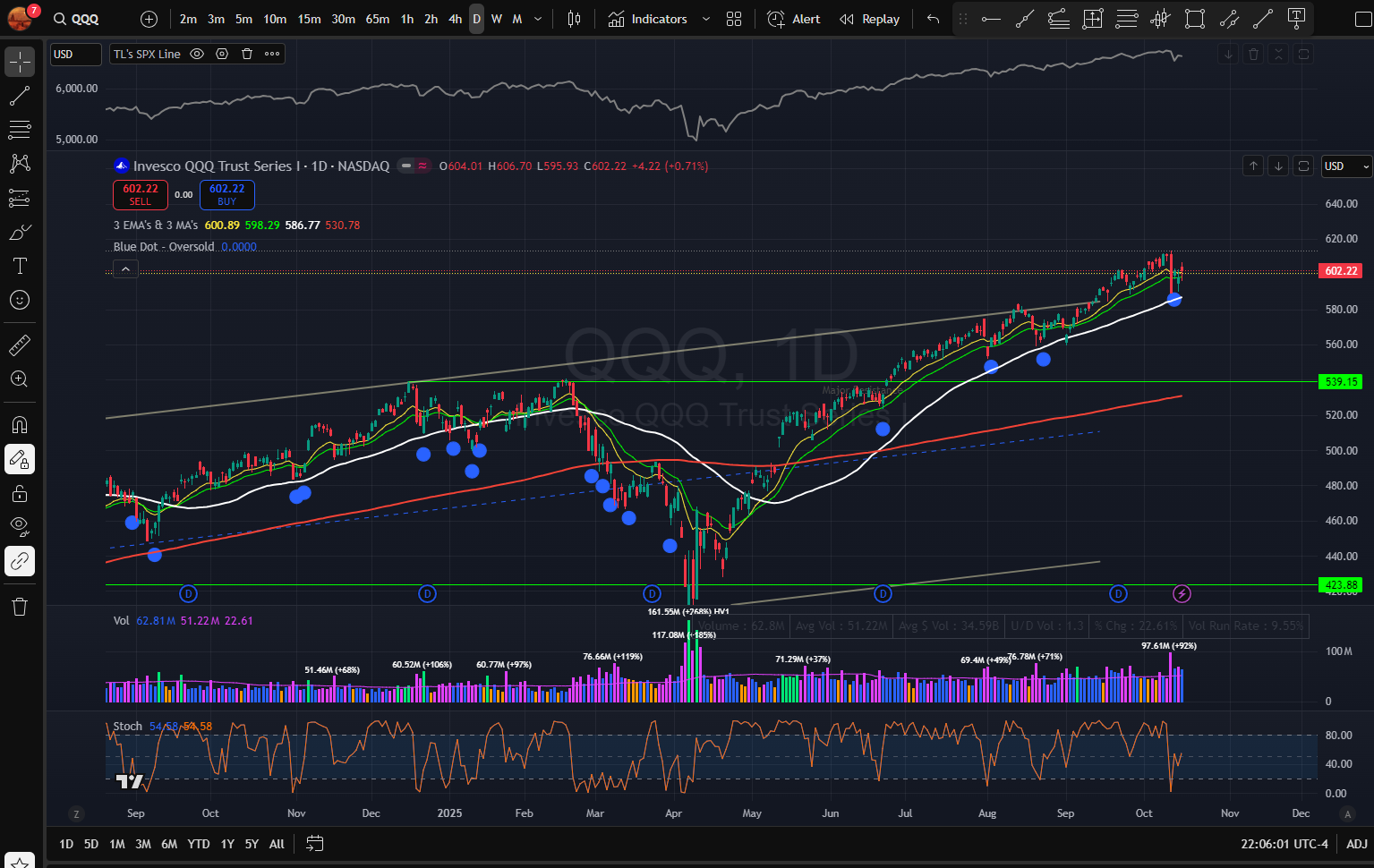1374x868 pixels.
Task: Toggle the drawing sync link icon
Action: [20, 561]
